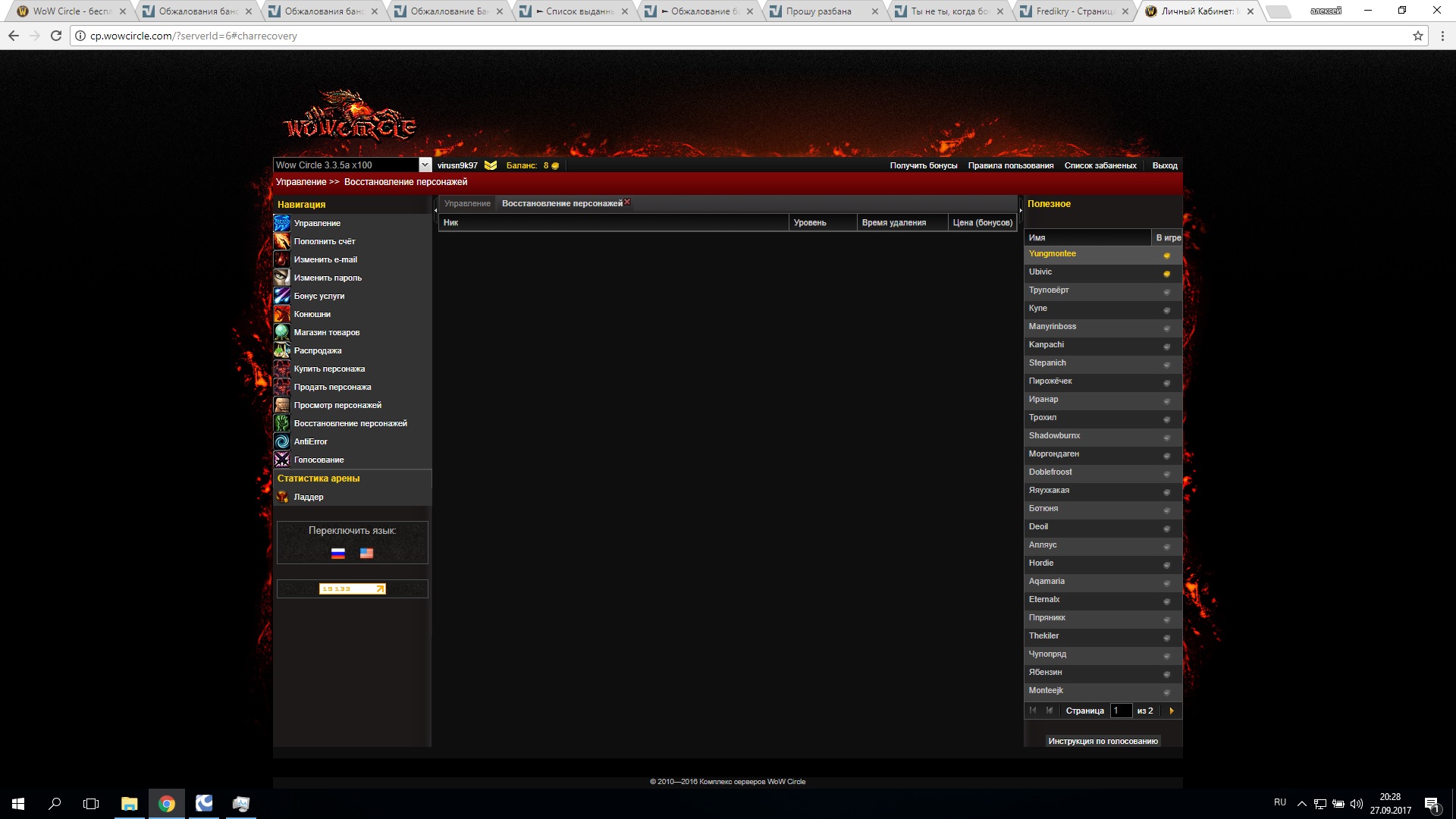1456x819 pixels.
Task: Go to next page of vote list
Action: pos(1172,711)
